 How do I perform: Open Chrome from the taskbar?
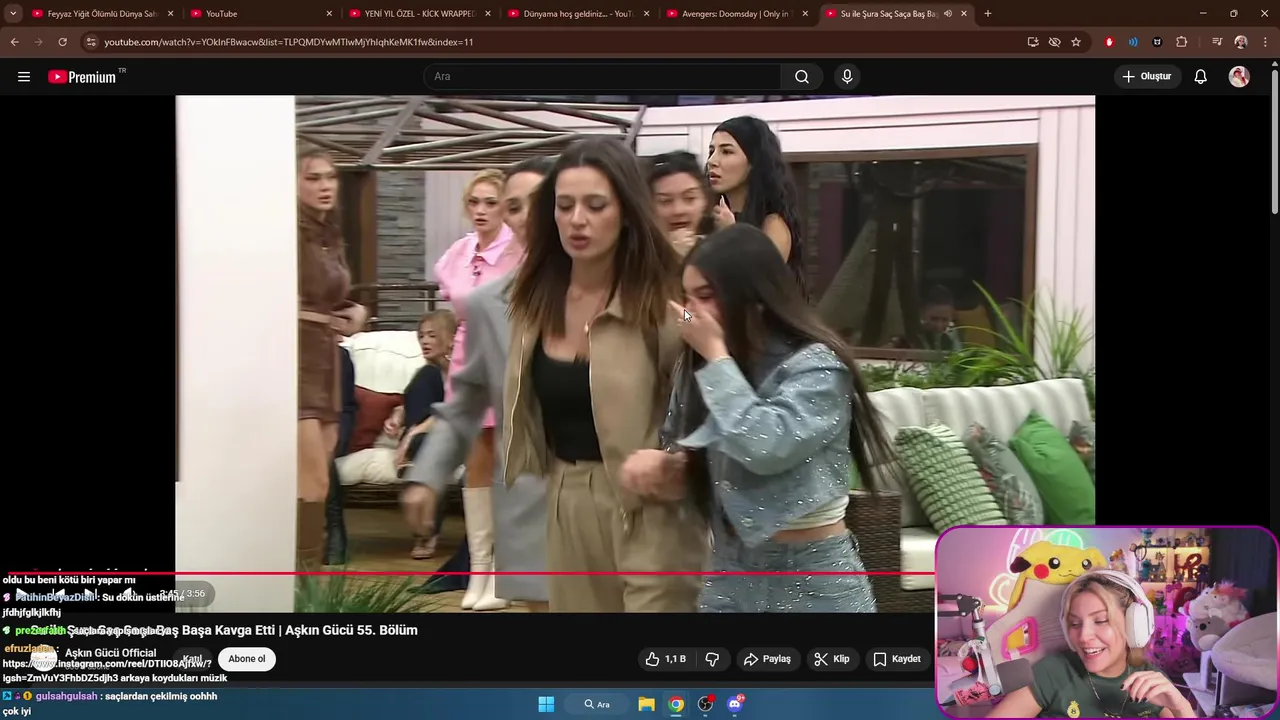point(676,704)
